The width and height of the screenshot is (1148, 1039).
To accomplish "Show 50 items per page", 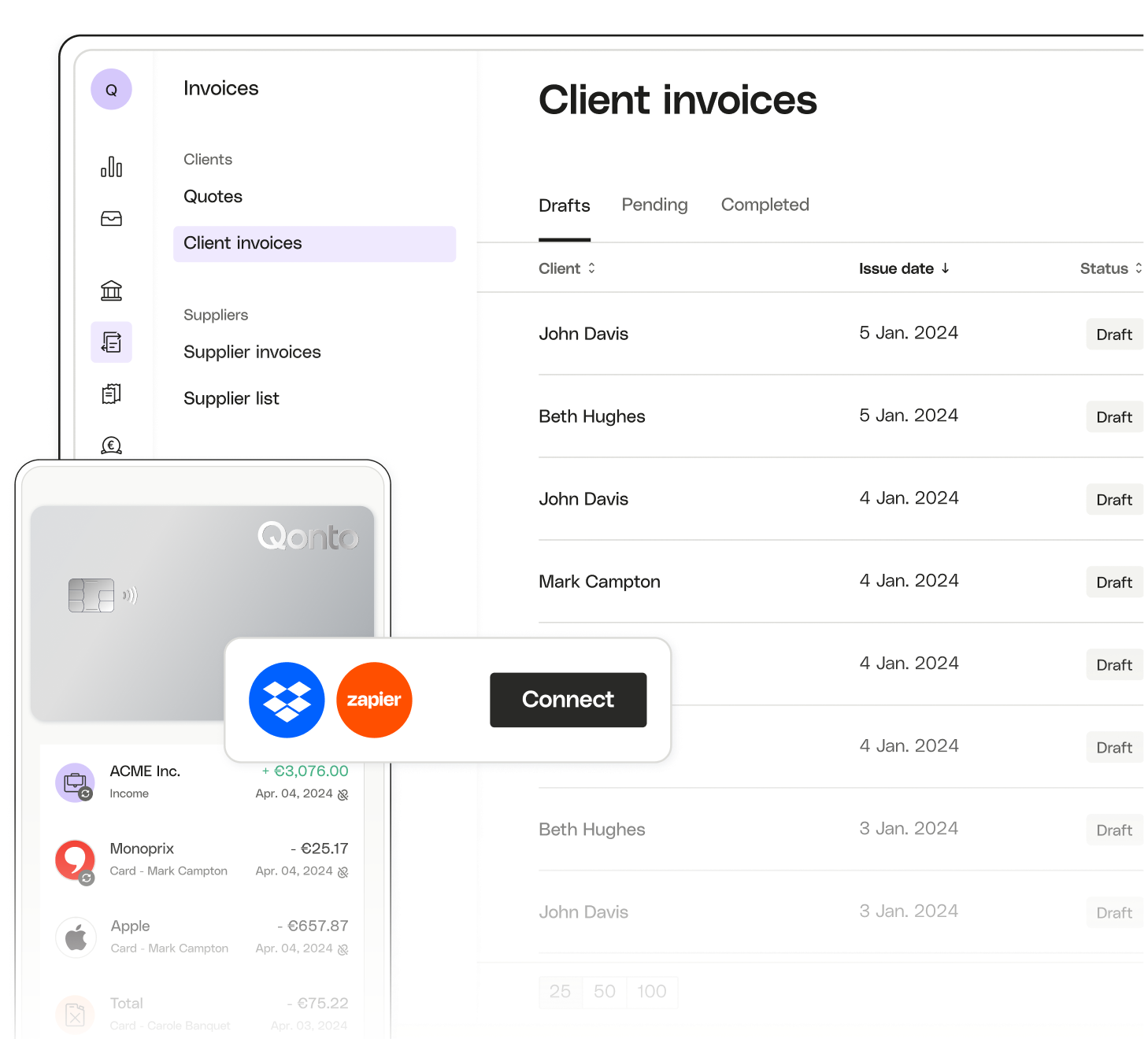I will [605, 992].
